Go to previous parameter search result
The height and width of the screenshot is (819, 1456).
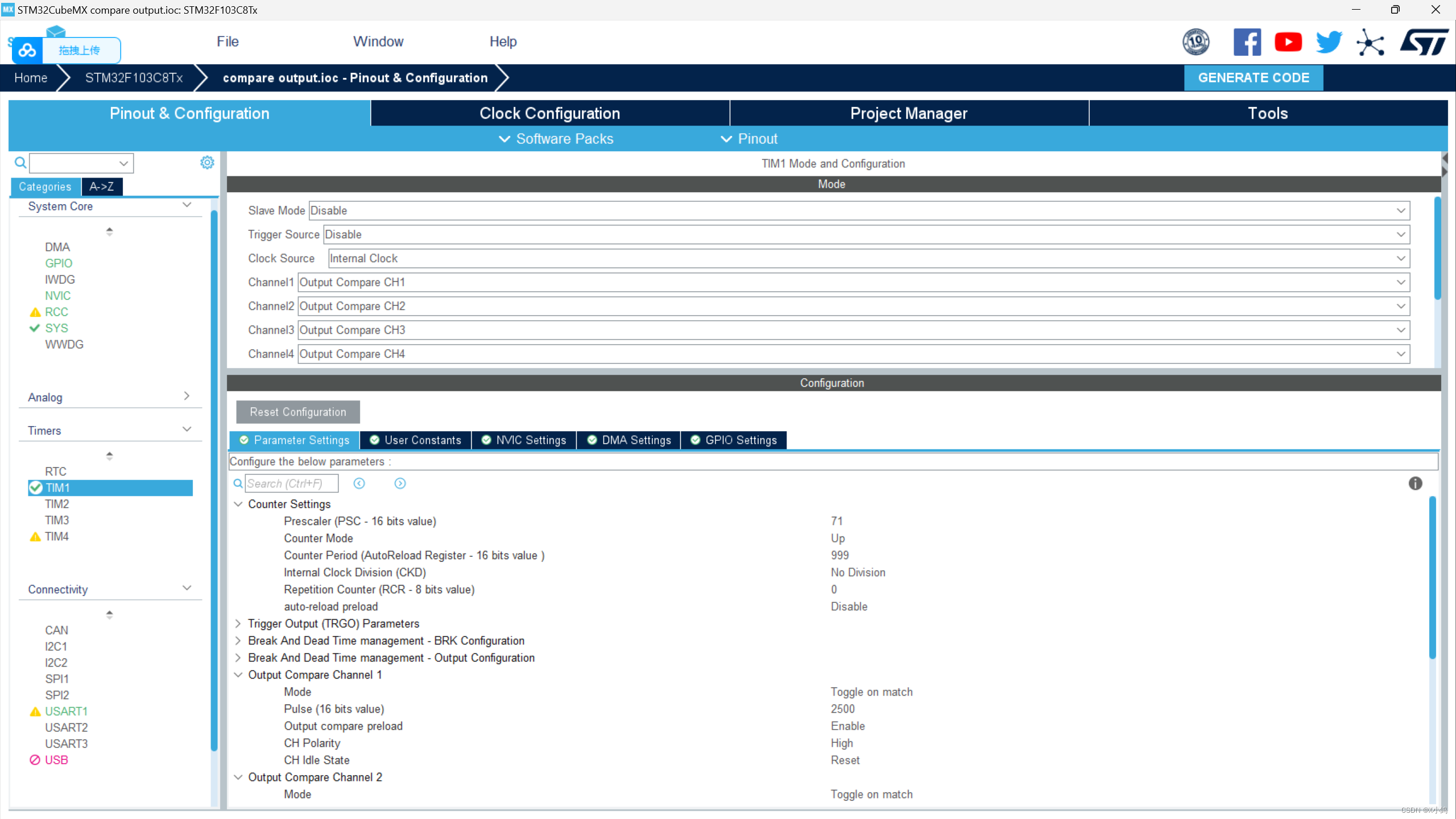tap(359, 483)
